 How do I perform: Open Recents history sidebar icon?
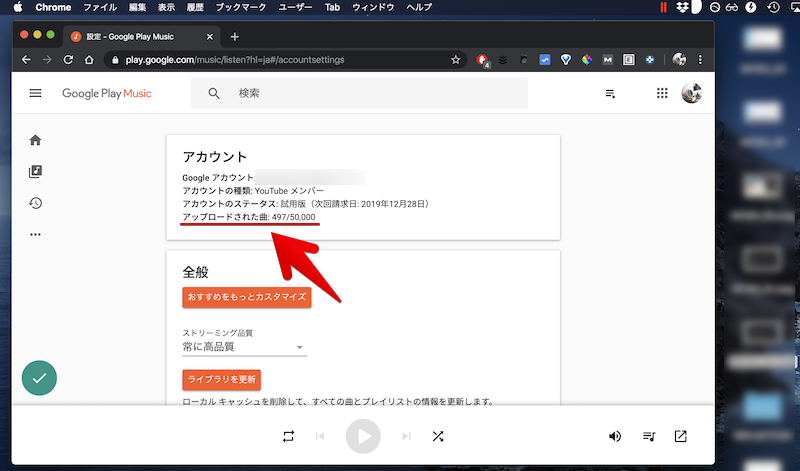click(x=36, y=203)
